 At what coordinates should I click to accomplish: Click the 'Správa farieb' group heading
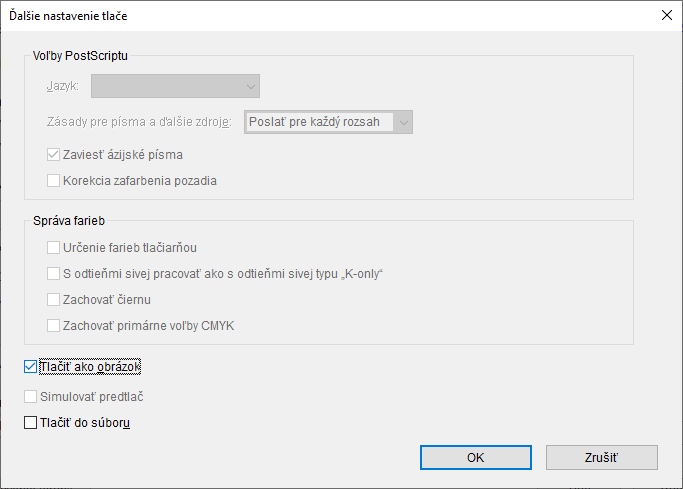(x=68, y=220)
